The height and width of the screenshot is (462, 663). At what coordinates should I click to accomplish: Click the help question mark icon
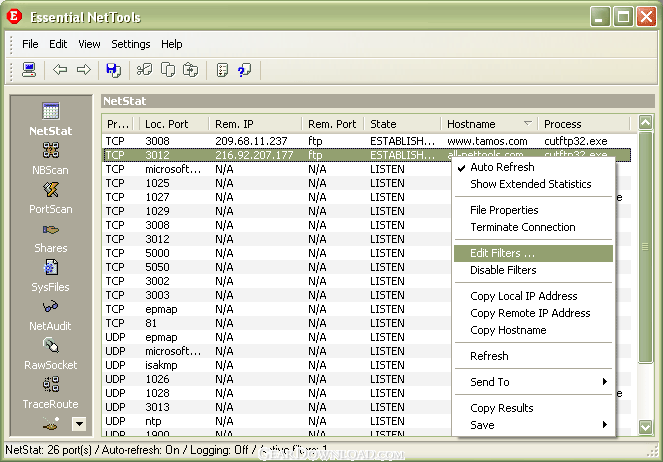[244, 70]
